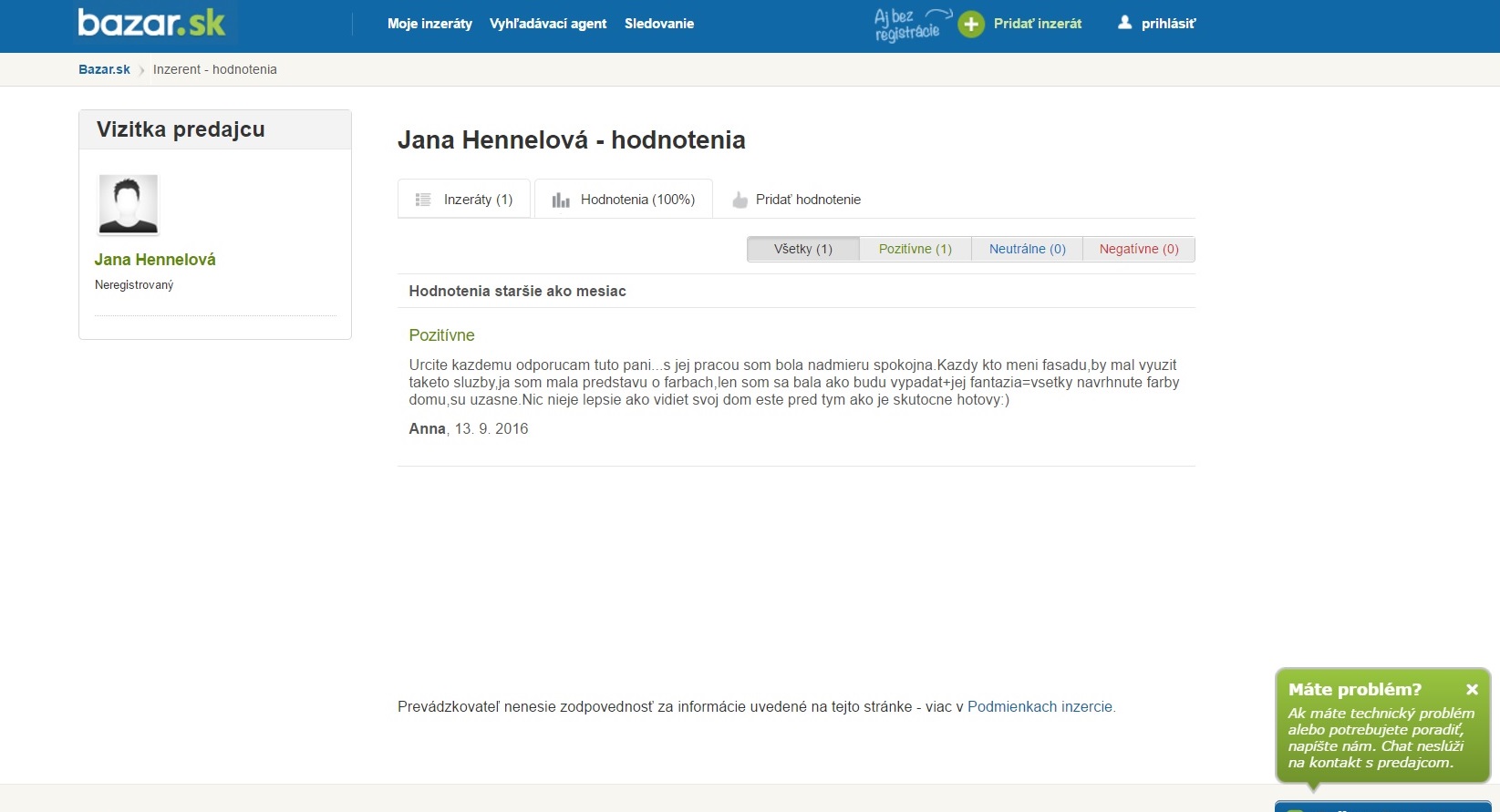
Task: Click the seller avatar picture
Action: point(129,204)
